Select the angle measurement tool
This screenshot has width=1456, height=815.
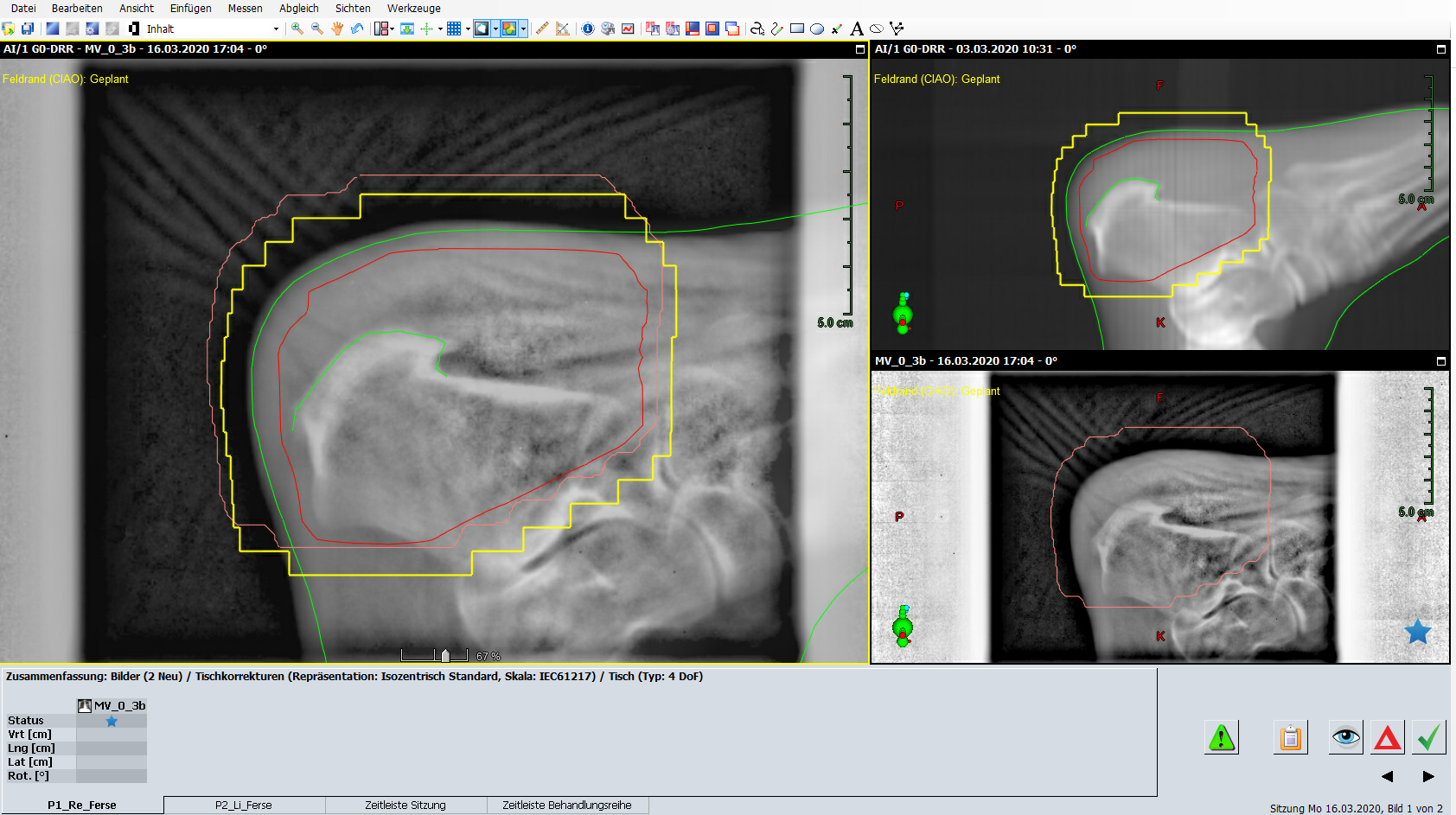coord(563,29)
